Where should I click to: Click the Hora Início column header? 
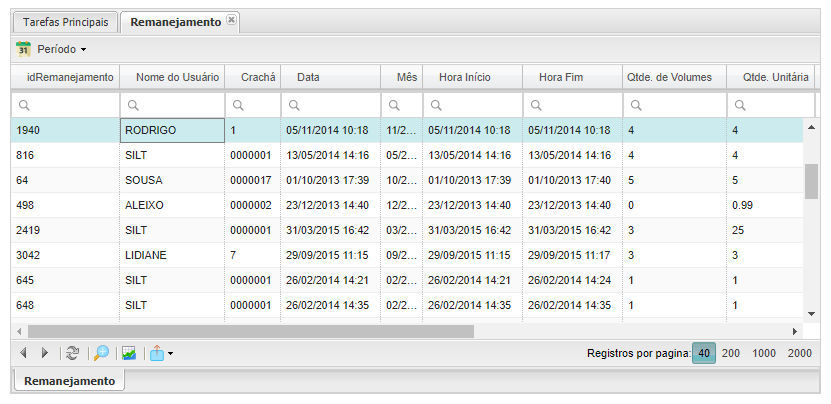[473, 77]
